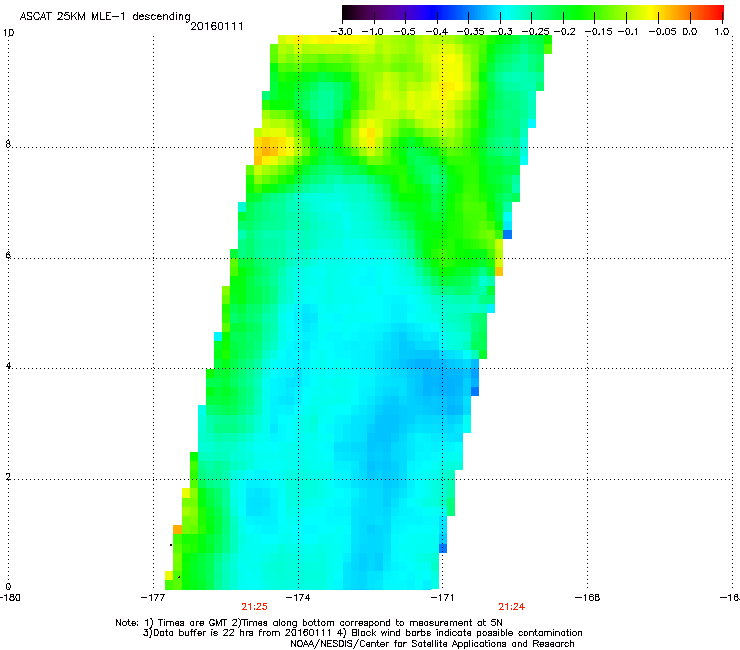This screenshot has width=740, height=650.
Task: Click the longitude label -177
Action: click(153, 598)
